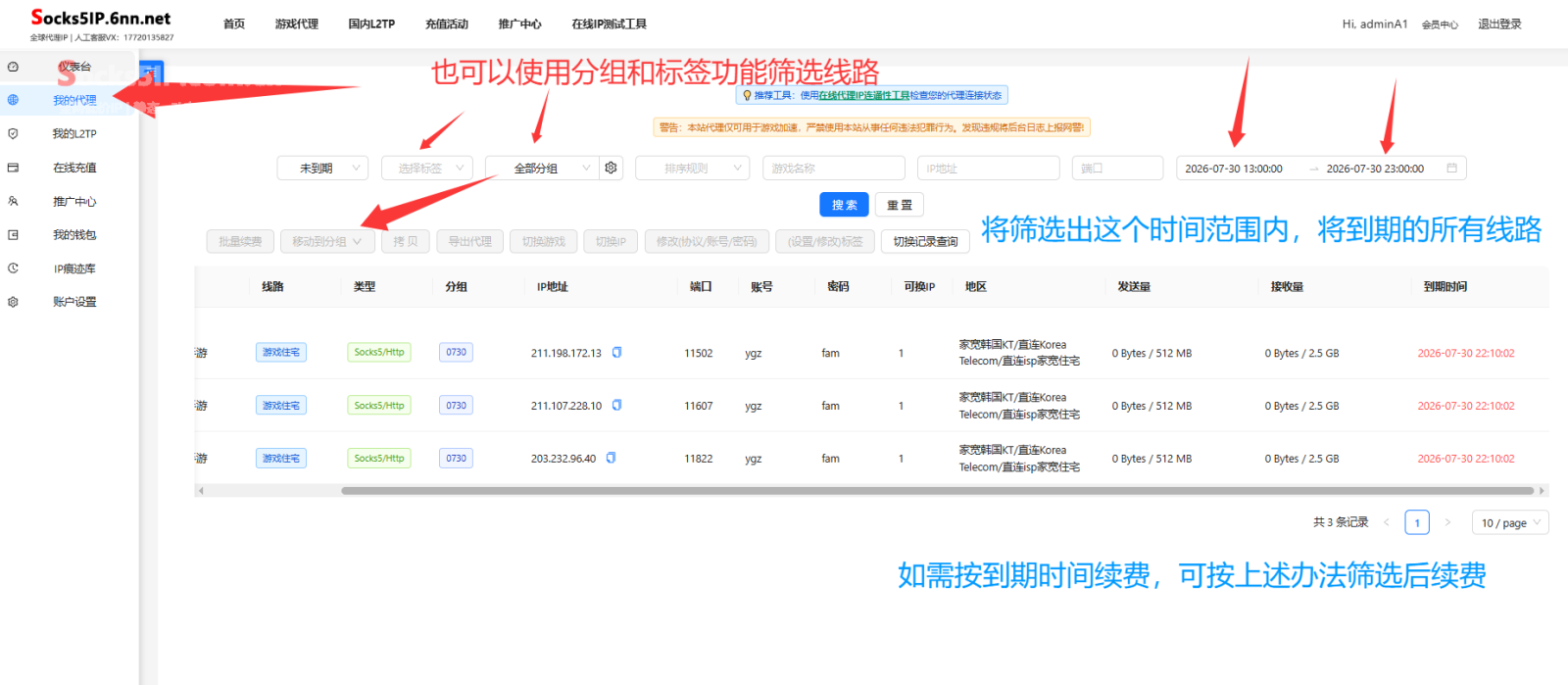The height and width of the screenshot is (685, 1568).
Task: Copy IP address 211.198.172.13 using copy icon
Action: pos(616,352)
